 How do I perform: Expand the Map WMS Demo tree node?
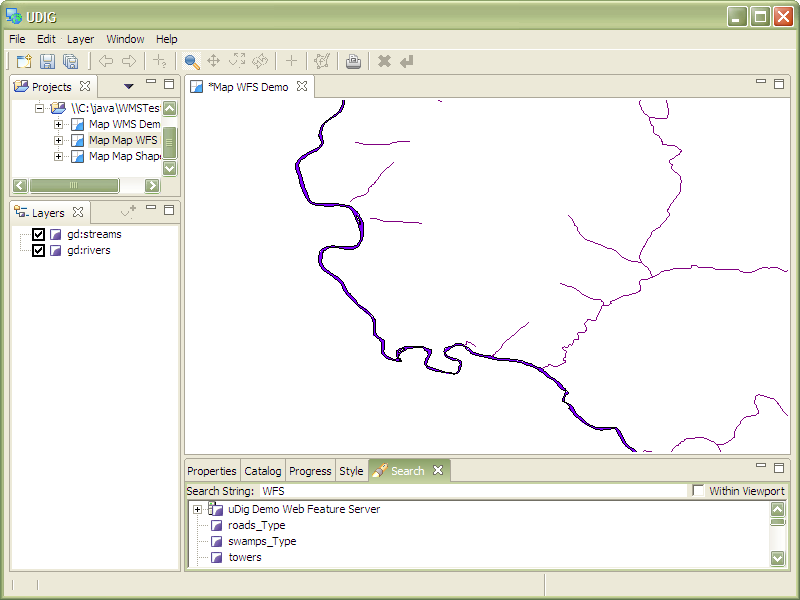click(x=58, y=124)
